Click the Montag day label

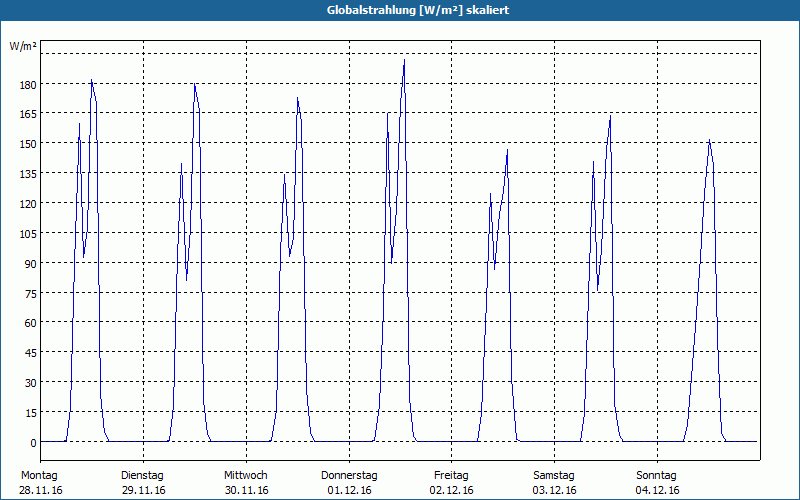click(39, 476)
